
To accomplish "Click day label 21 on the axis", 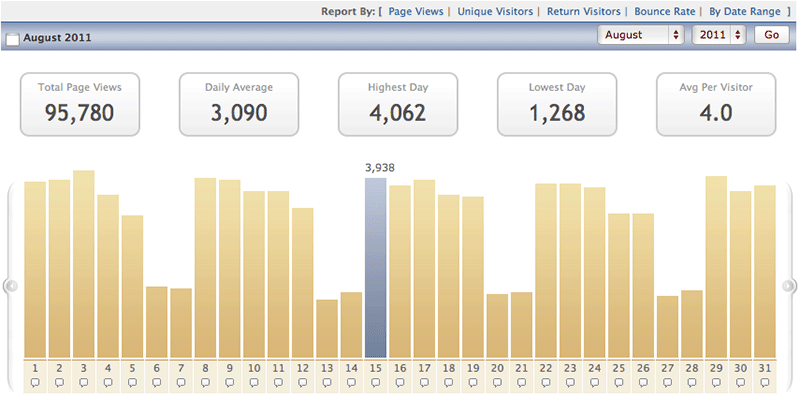I will point(521,368).
